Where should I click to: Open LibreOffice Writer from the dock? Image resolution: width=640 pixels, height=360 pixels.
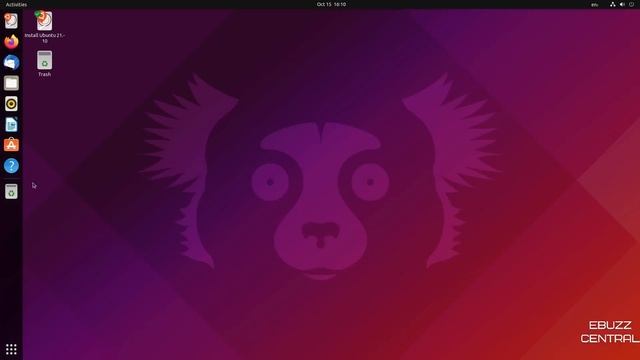click(11, 124)
